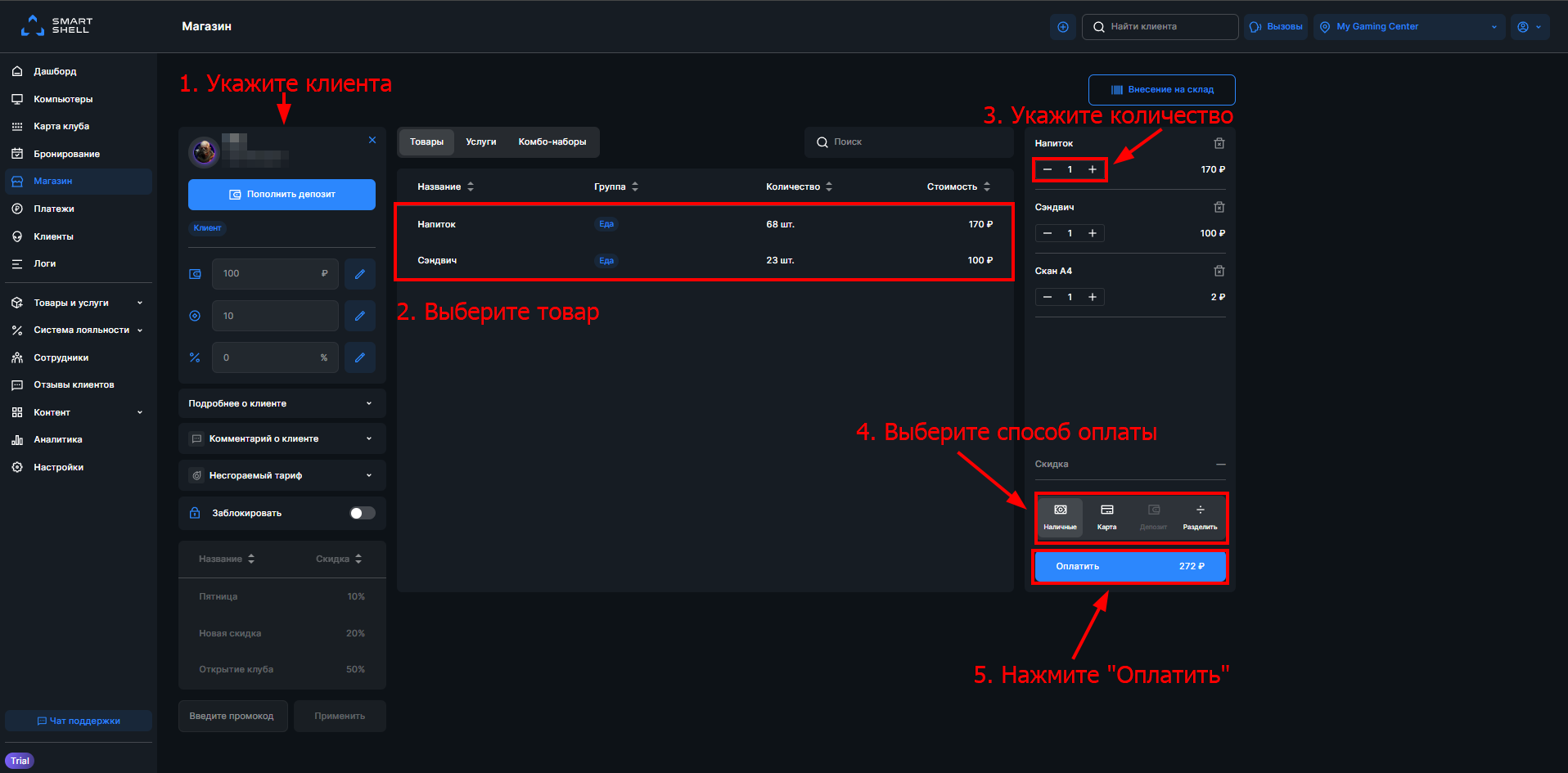Open the Комбо-наборы tab
This screenshot has height=773, width=1568.
click(x=552, y=142)
